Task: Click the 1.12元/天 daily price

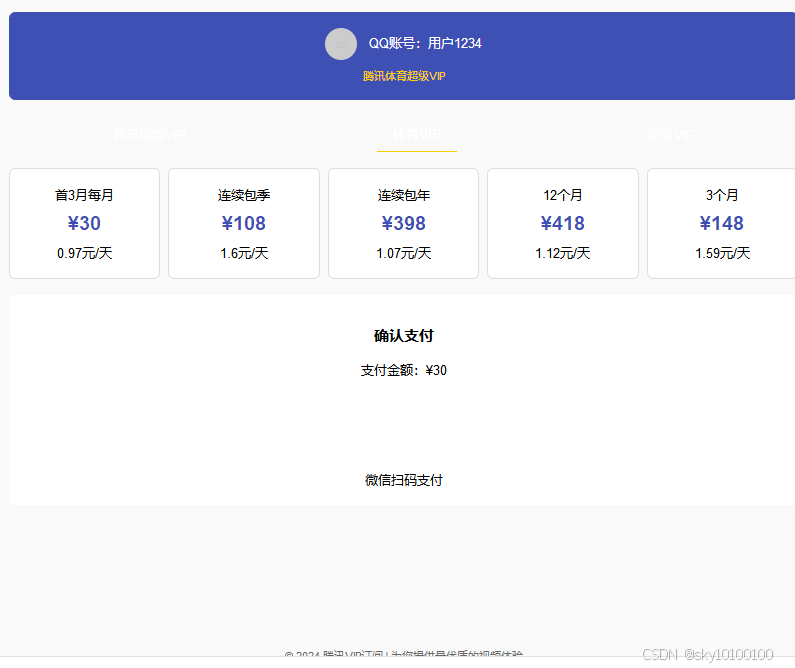Action: (563, 253)
